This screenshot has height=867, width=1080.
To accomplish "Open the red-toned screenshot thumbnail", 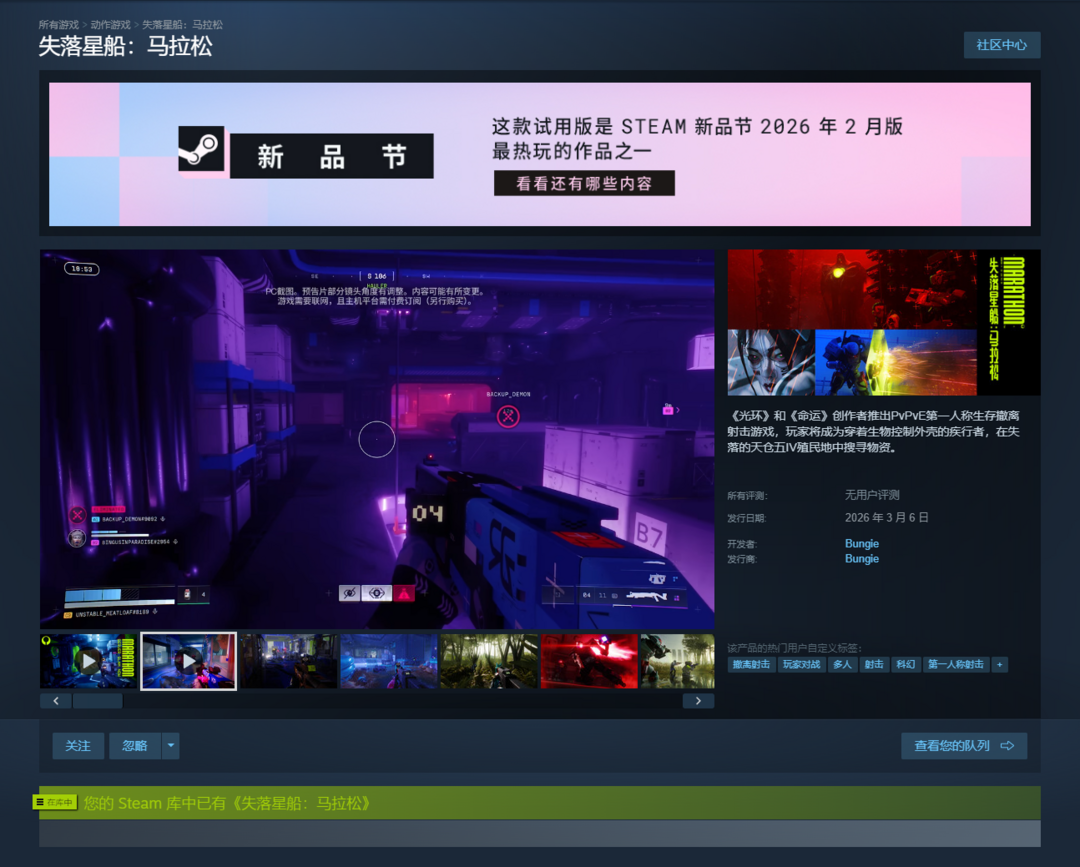I will coord(589,661).
